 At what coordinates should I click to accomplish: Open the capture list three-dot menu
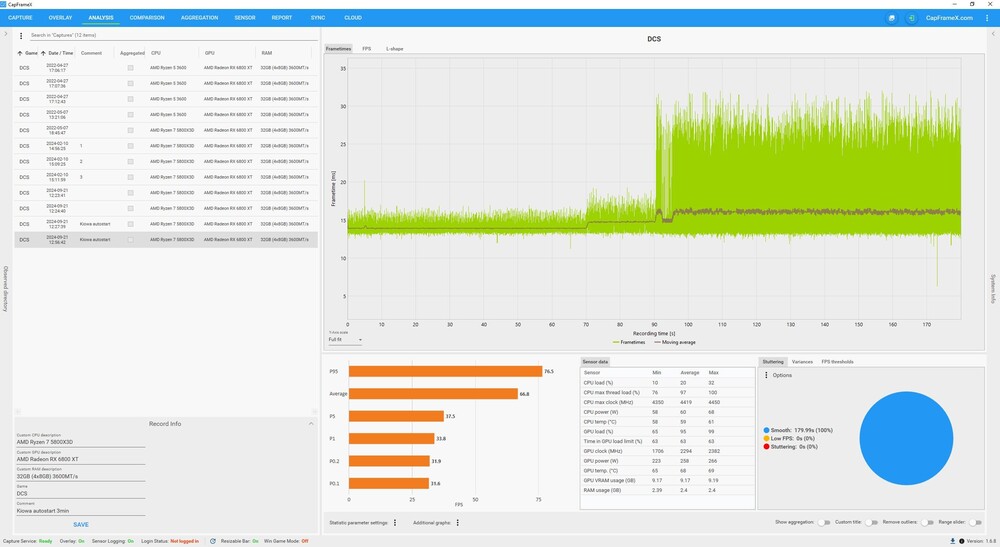click(21, 36)
